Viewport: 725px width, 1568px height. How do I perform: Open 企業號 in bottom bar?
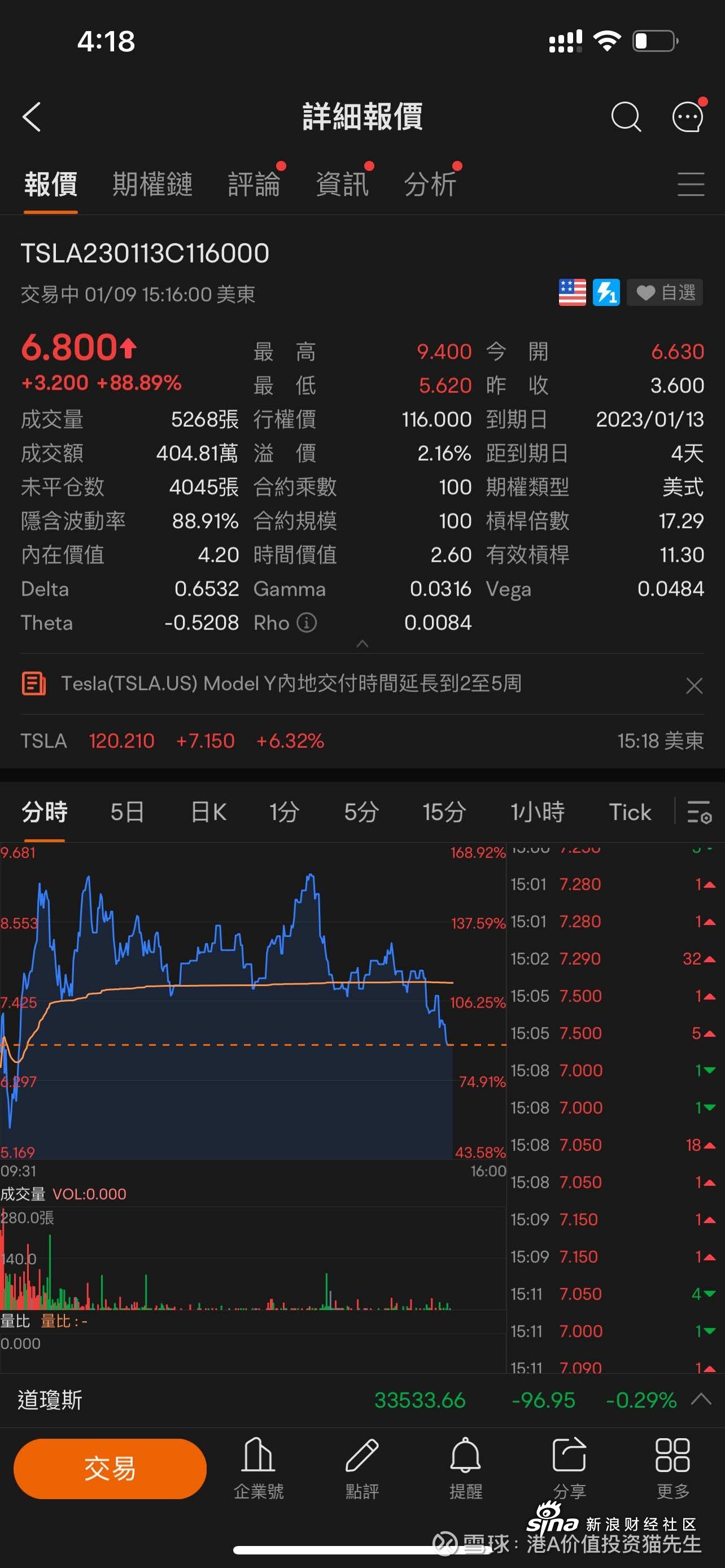[x=259, y=1468]
